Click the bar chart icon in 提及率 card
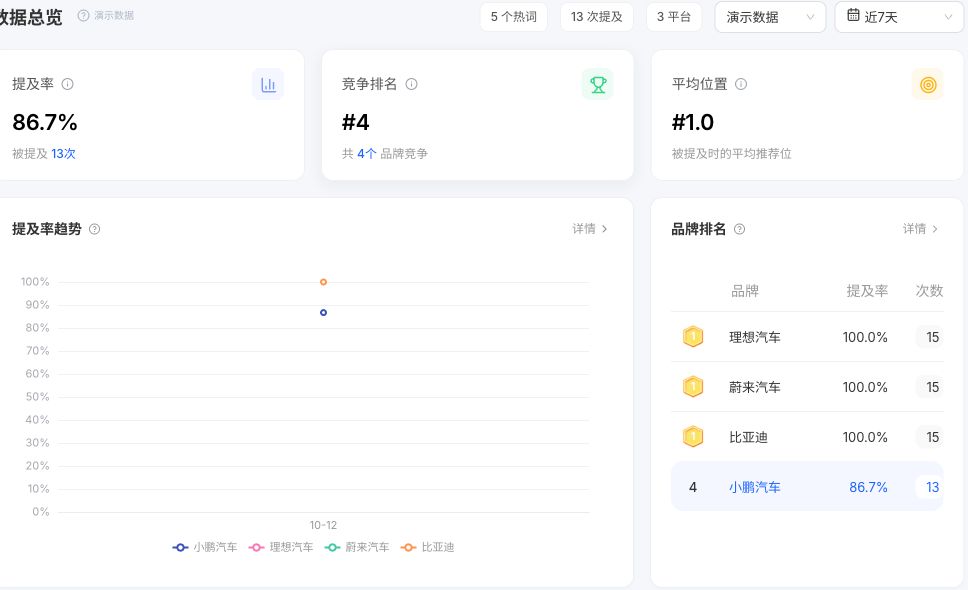This screenshot has height=590, width=968. 268,85
